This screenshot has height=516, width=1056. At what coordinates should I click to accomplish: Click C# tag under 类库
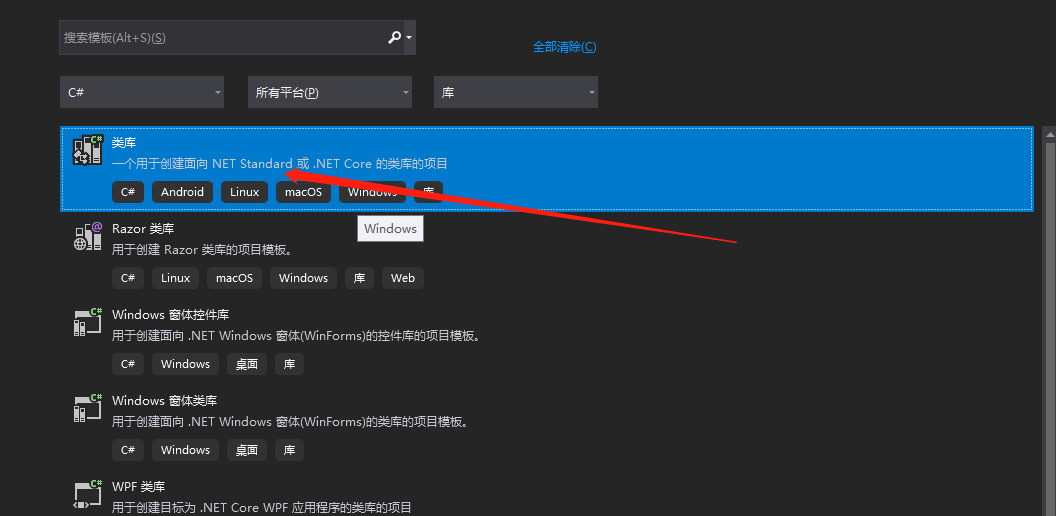[x=128, y=192]
